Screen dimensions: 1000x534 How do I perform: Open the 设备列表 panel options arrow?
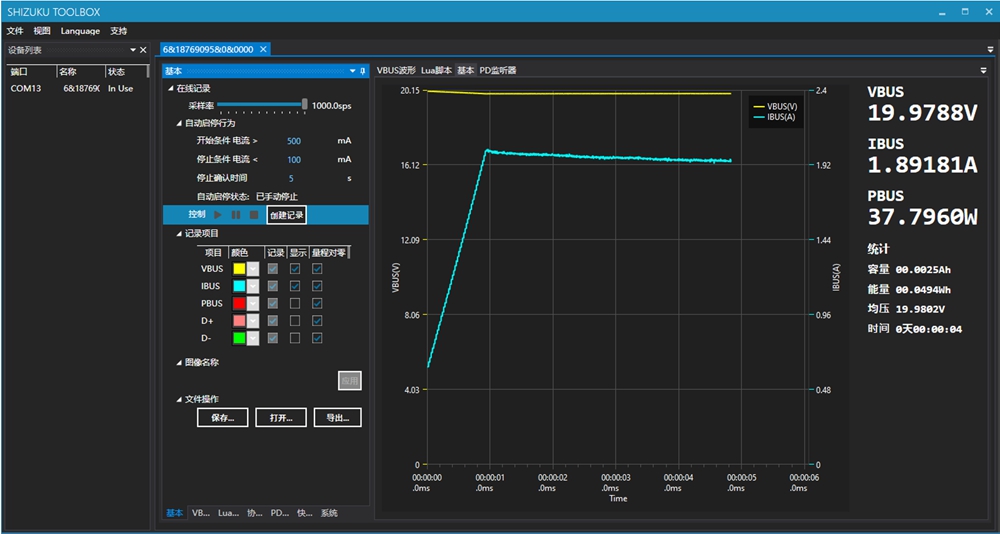(131, 49)
